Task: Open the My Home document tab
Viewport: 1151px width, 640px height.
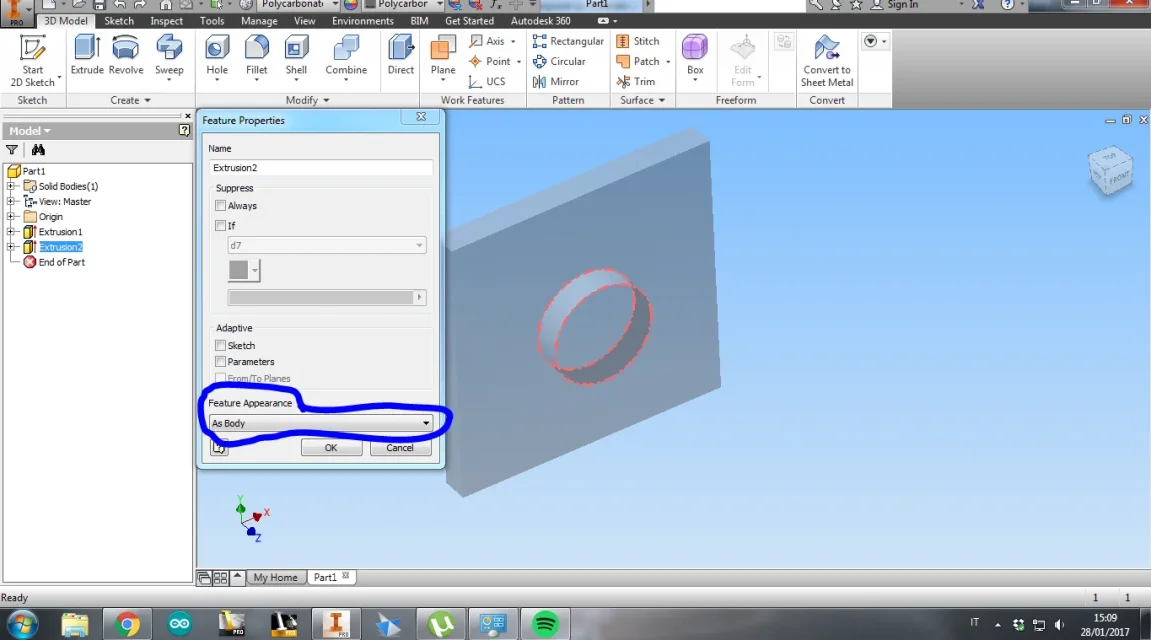Action: (275, 578)
